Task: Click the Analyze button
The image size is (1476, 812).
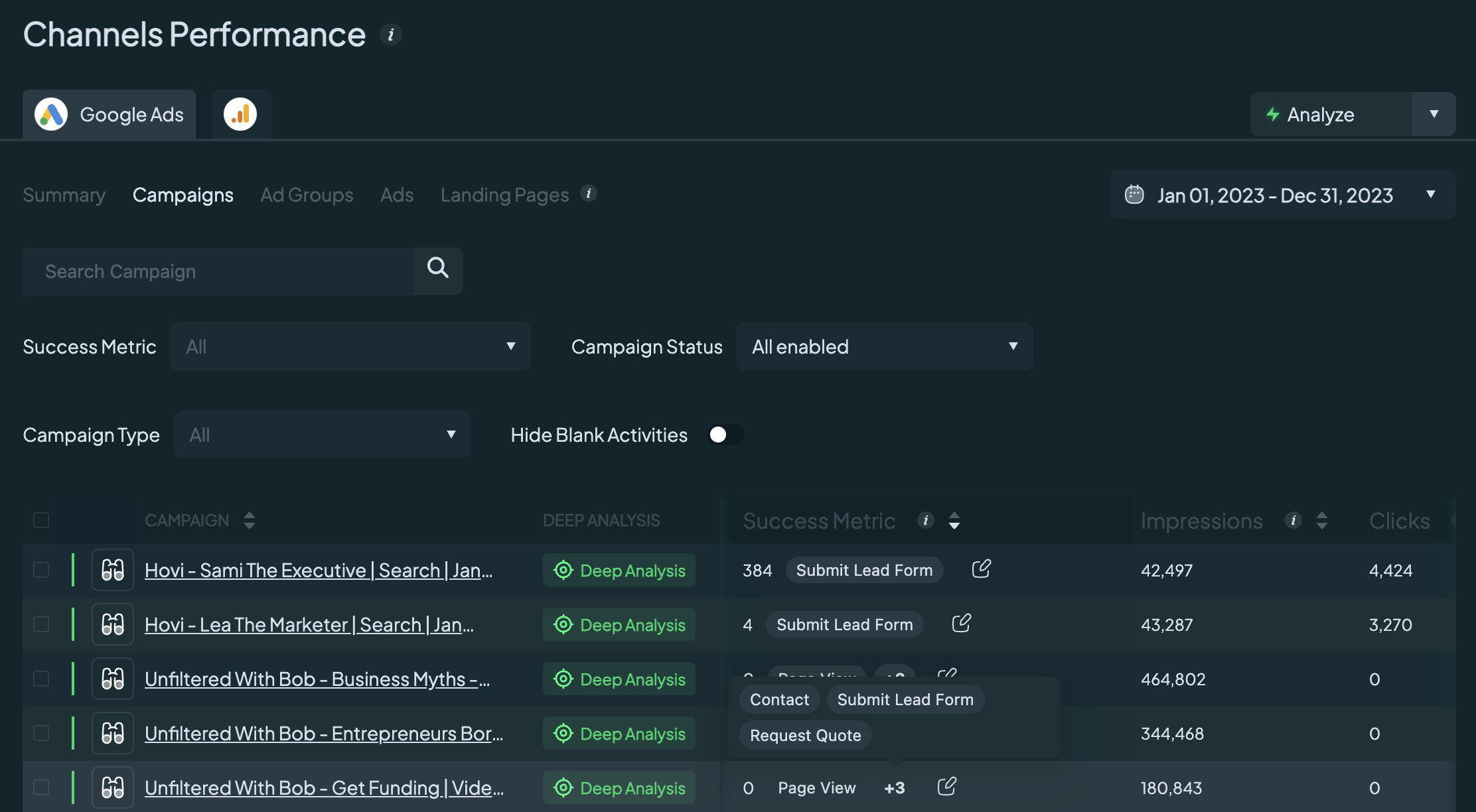Action: pyautogui.click(x=1331, y=114)
